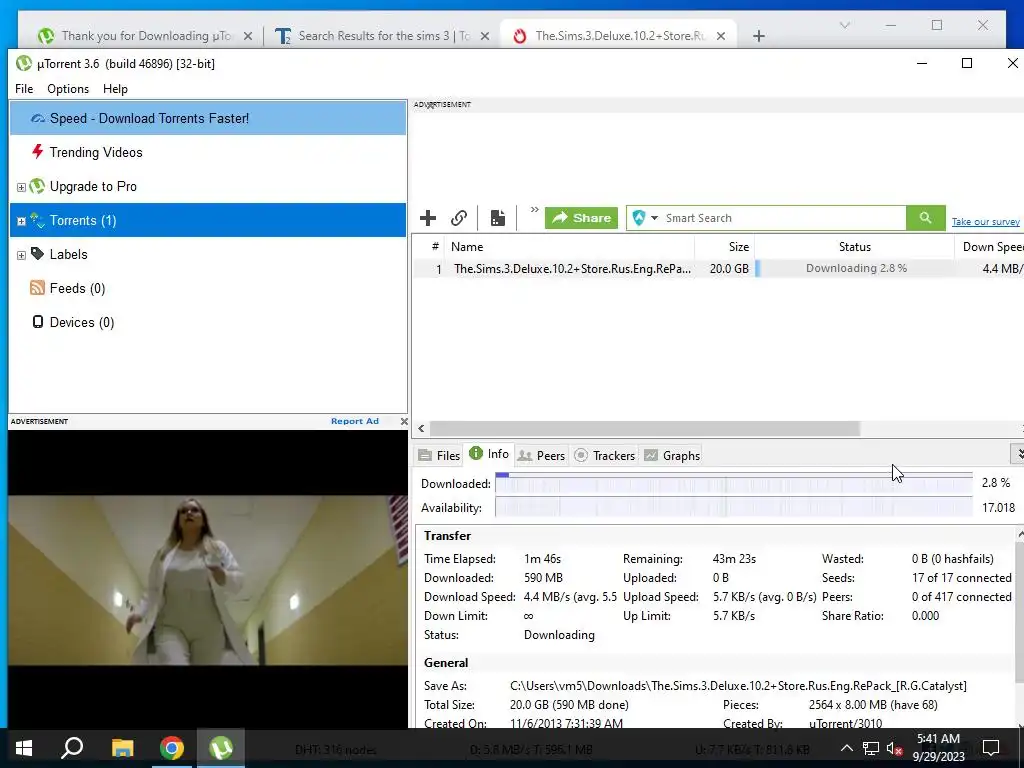
Task: Click the Save As path text
Action: click(738, 686)
